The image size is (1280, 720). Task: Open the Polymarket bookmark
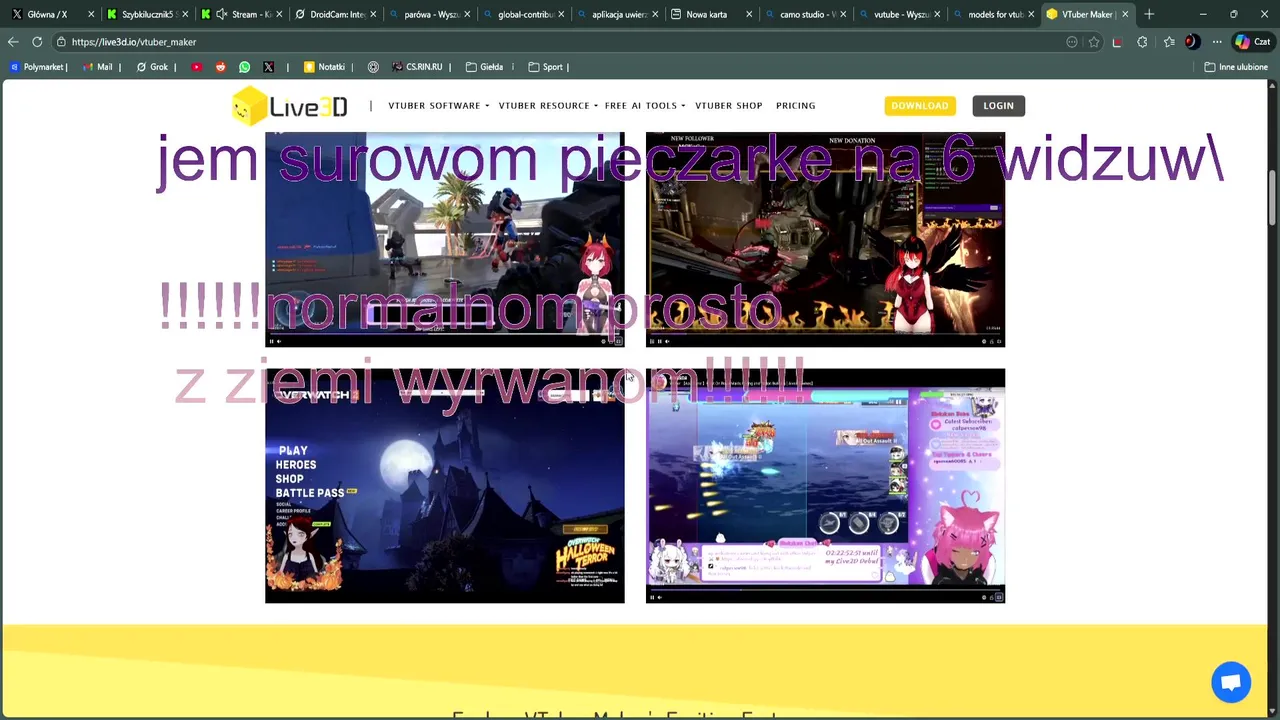coord(38,67)
